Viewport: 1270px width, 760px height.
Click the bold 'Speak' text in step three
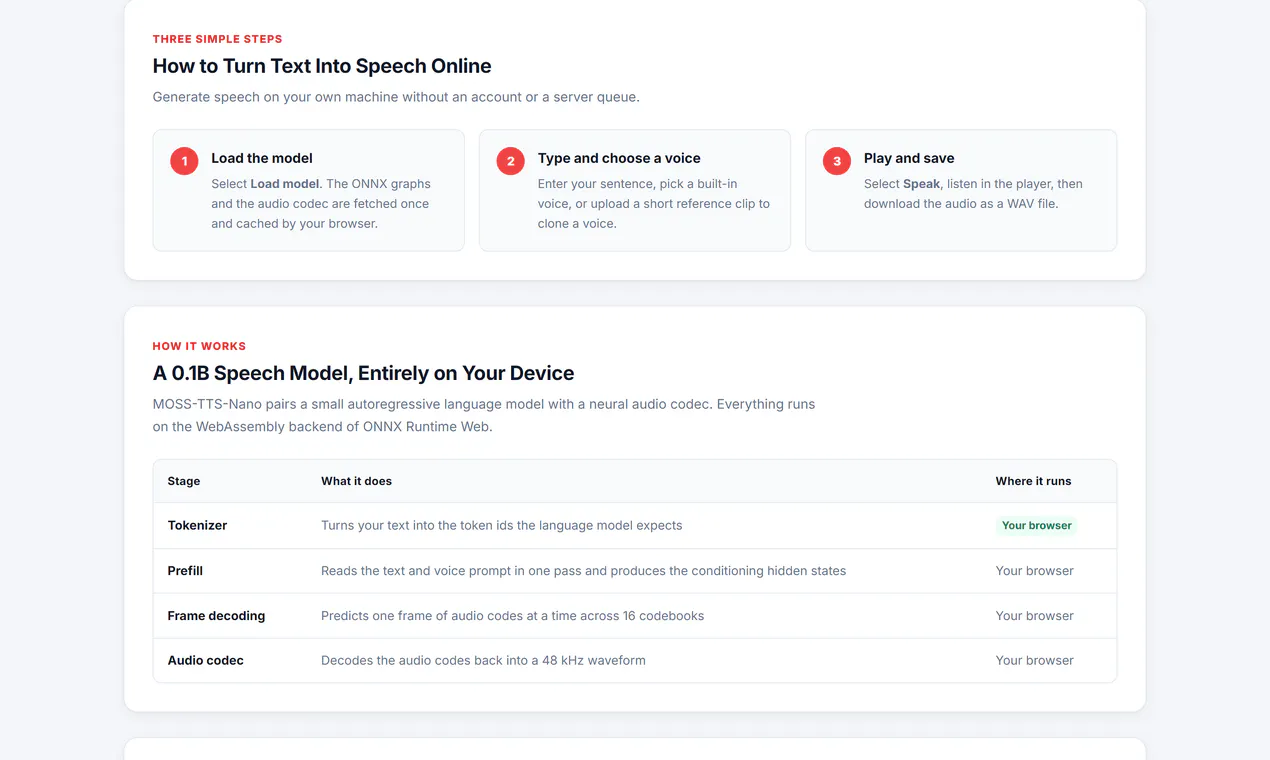(x=922, y=184)
